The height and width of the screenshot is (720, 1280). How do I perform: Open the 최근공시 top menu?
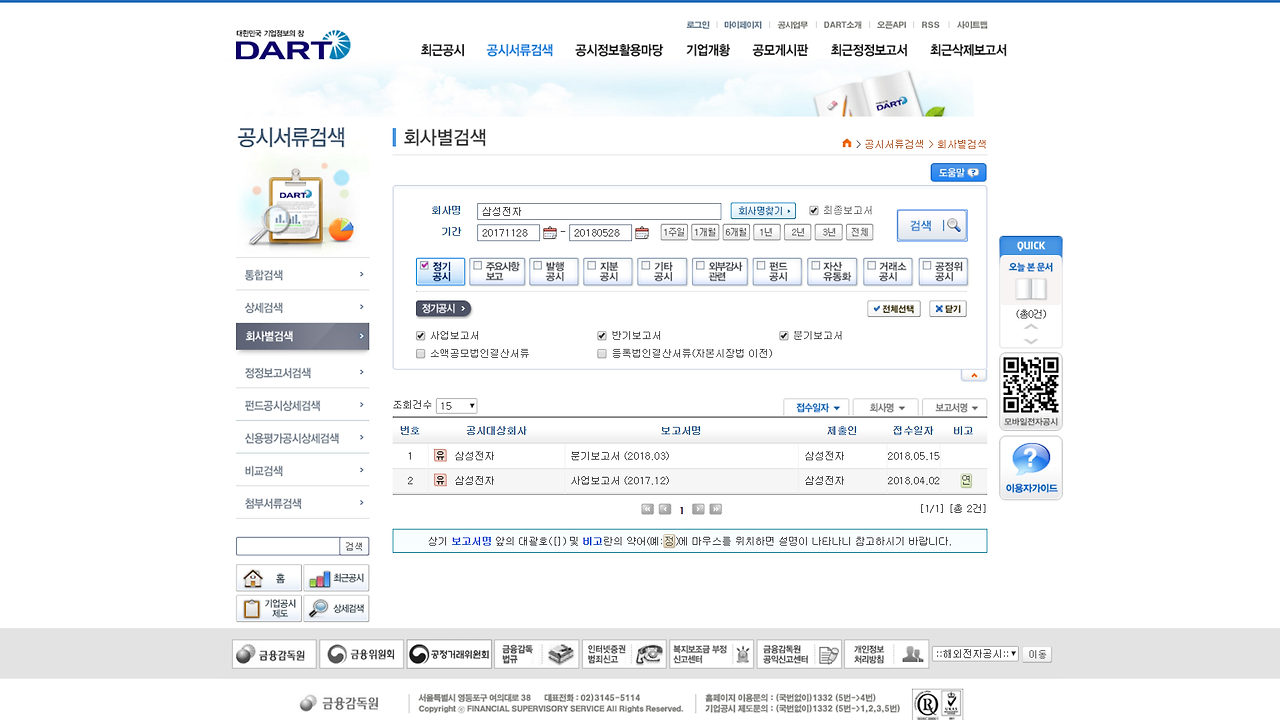coord(443,50)
